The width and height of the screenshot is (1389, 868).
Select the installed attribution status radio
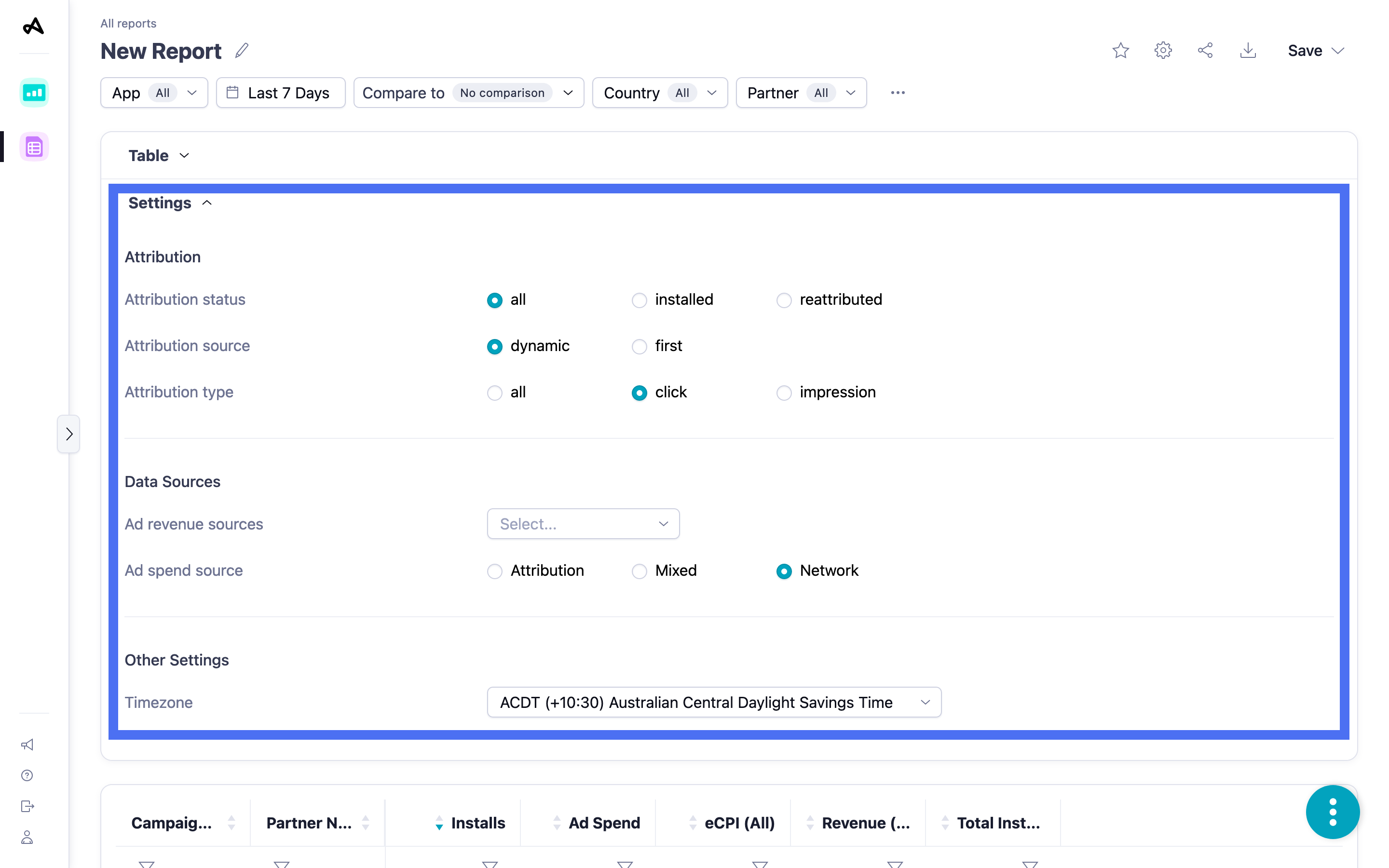640,299
